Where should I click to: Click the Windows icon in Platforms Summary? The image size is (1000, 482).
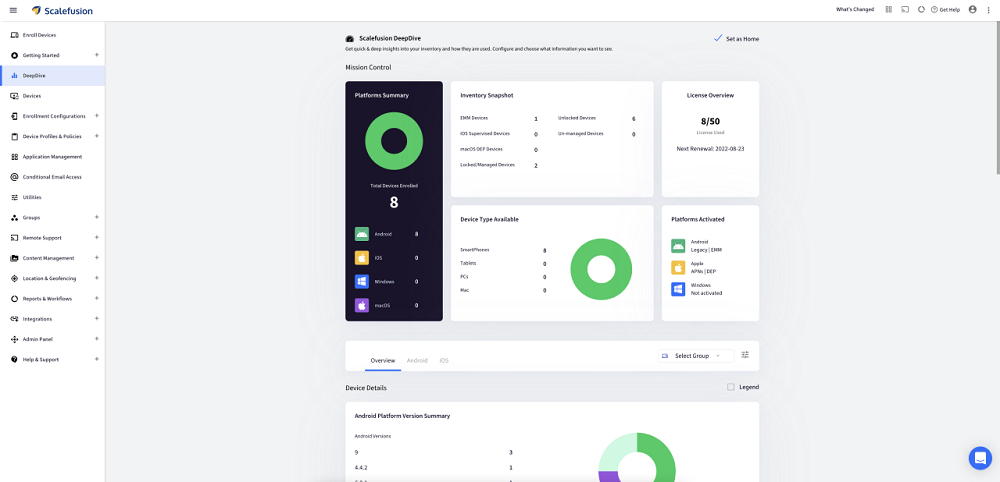[x=362, y=281]
